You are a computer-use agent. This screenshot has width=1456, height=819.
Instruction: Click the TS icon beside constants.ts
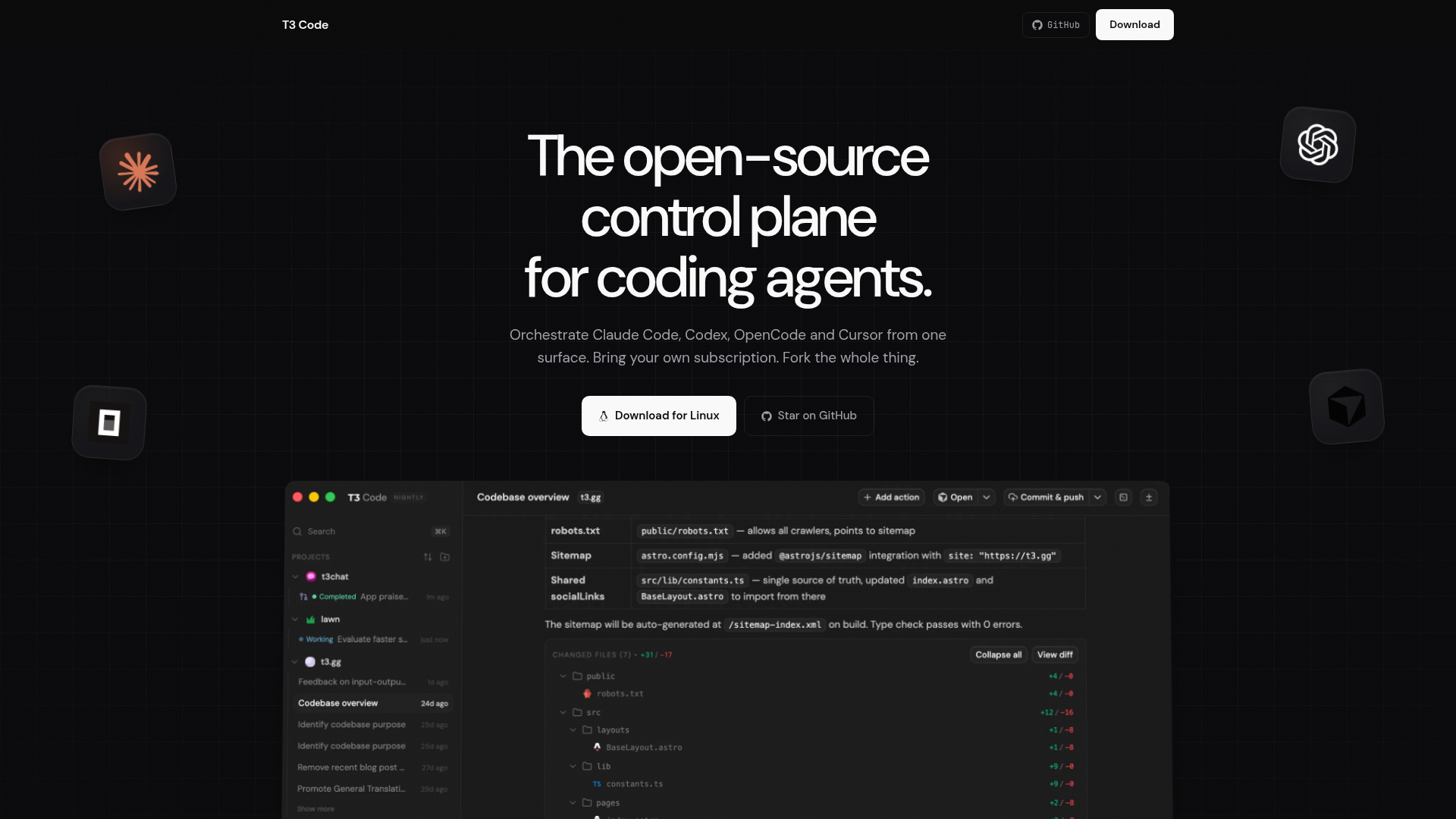click(x=597, y=784)
